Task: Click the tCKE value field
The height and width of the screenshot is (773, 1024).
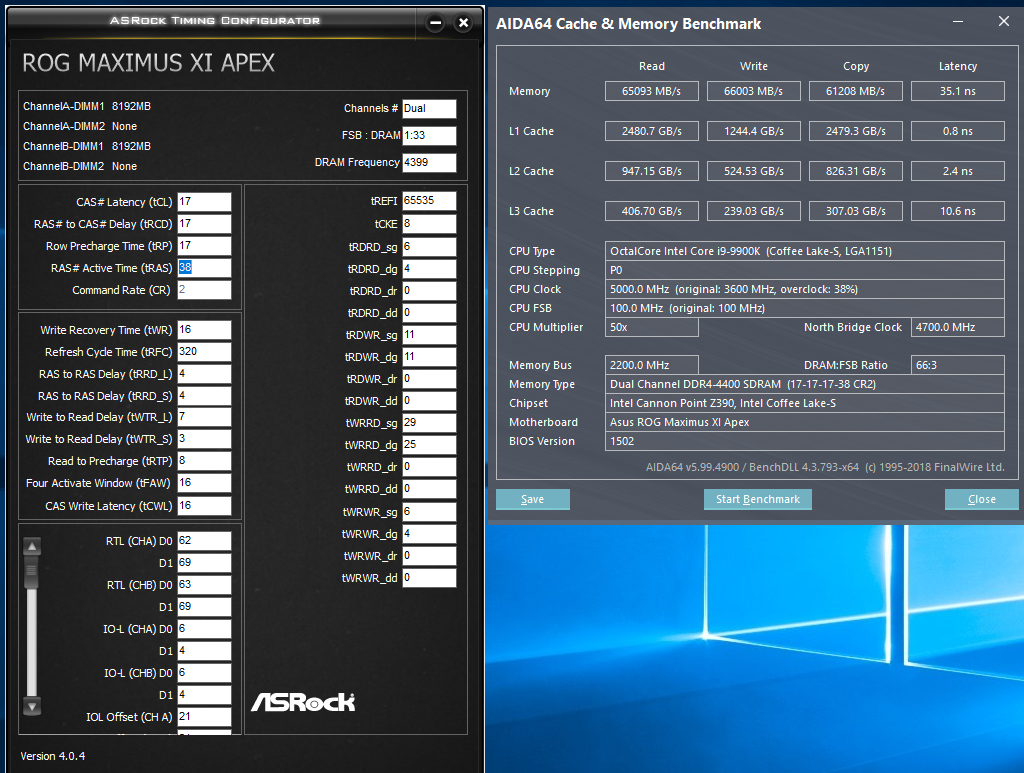Action: click(x=429, y=224)
